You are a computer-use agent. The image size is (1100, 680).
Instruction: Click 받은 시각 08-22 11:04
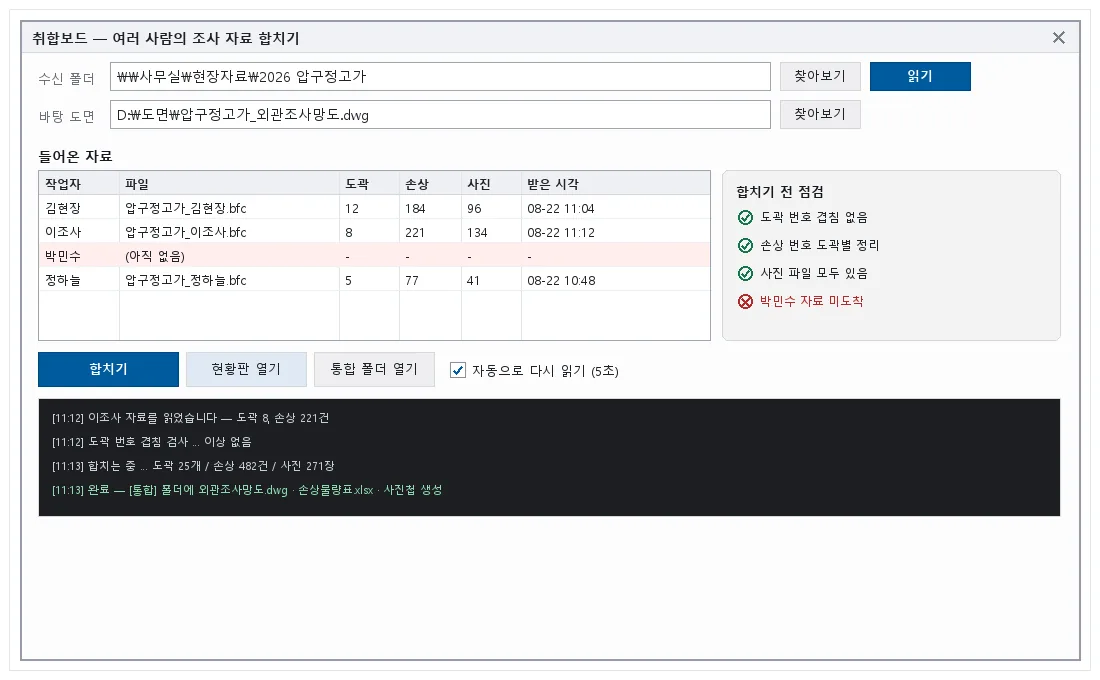click(561, 208)
